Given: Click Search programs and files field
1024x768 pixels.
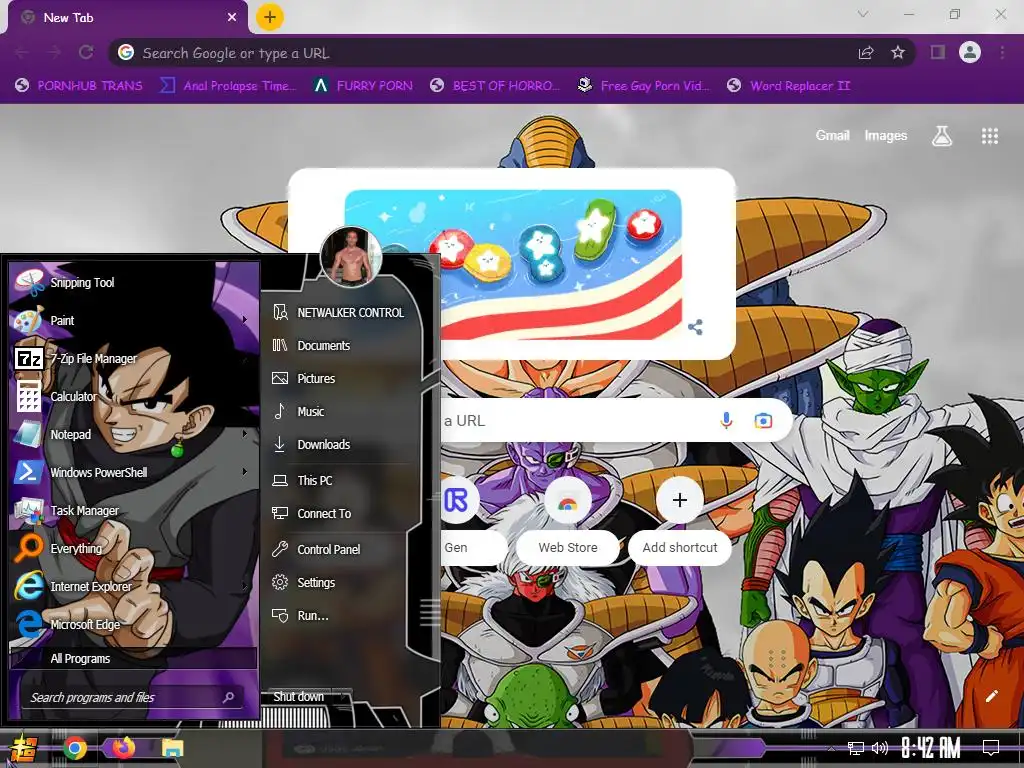Looking at the screenshot, I should click(132, 697).
